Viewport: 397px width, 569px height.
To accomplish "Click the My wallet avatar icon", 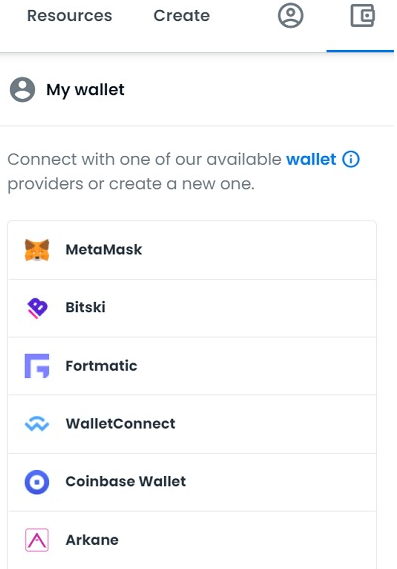I will pyautogui.click(x=22, y=90).
